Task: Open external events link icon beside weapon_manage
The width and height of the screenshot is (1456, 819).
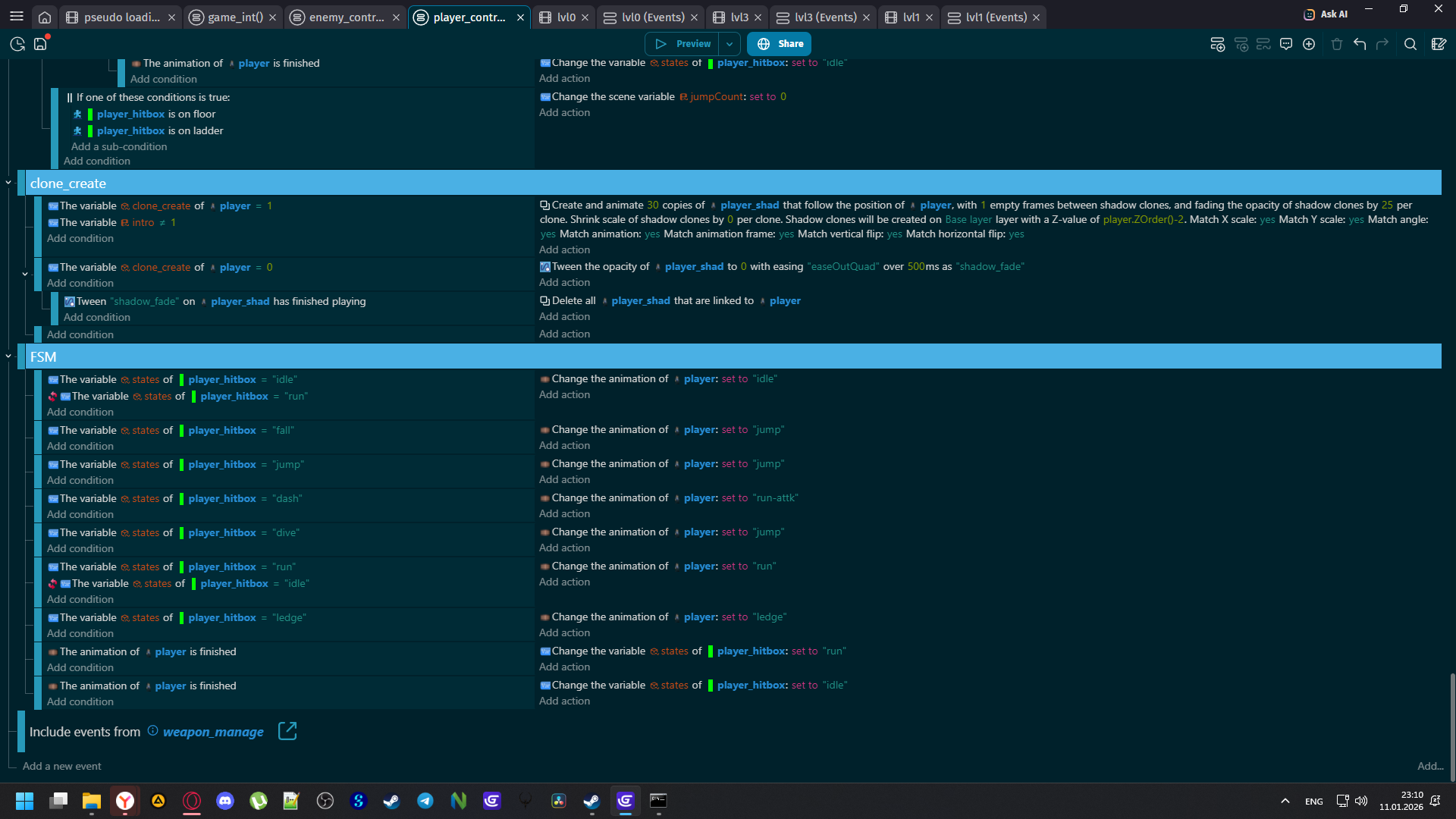Action: pos(287,731)
